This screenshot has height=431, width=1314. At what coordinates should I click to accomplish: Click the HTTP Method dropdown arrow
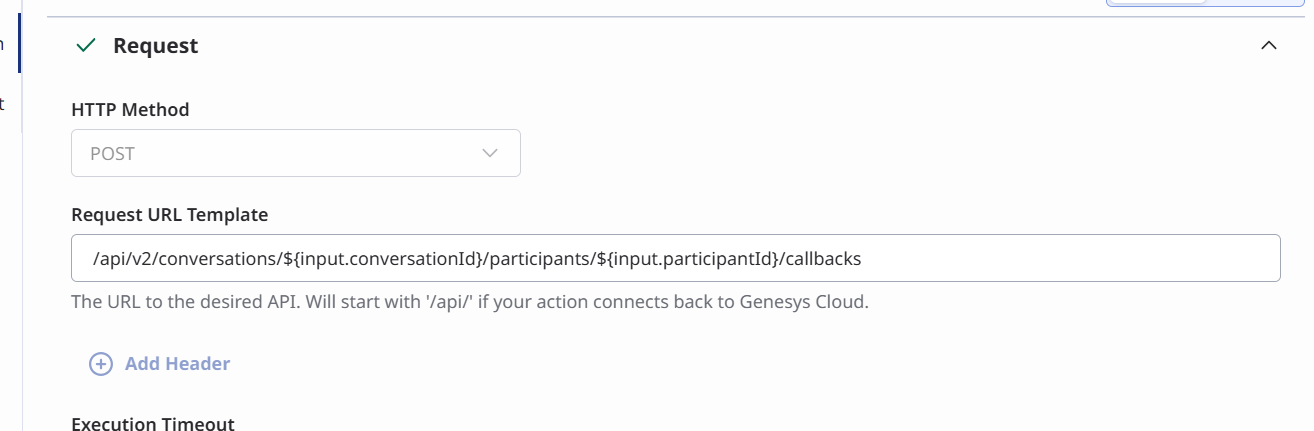[x=490, y=153]
